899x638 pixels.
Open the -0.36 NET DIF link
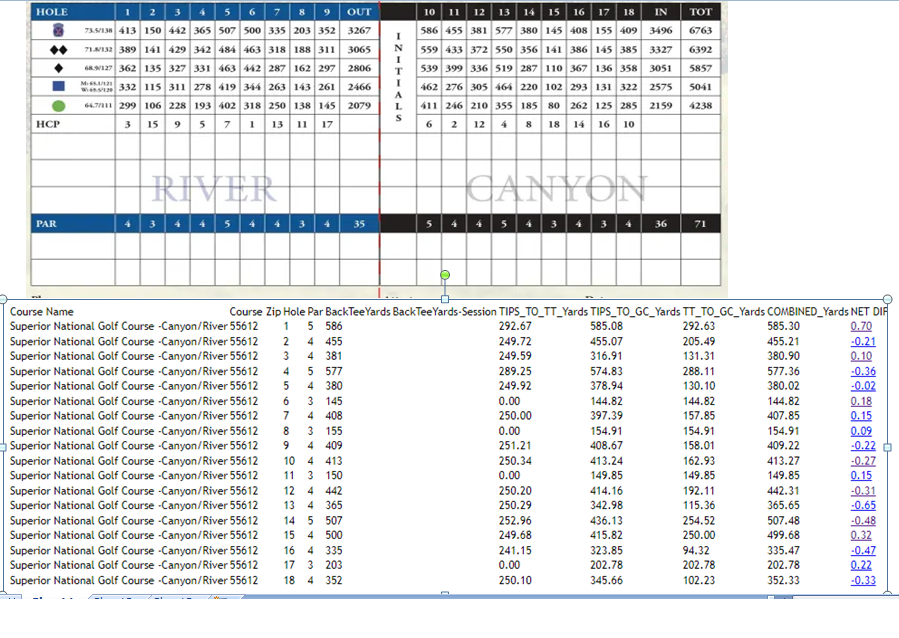click(x=863, y=371)
